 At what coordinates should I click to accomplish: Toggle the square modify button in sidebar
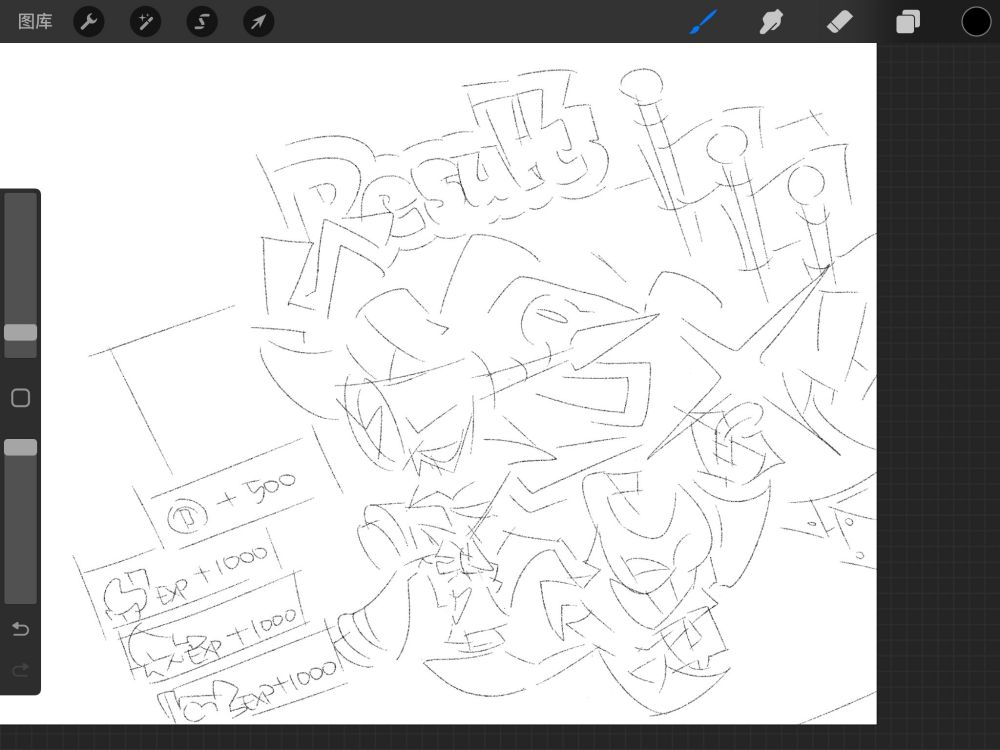[x=20, y=398]
